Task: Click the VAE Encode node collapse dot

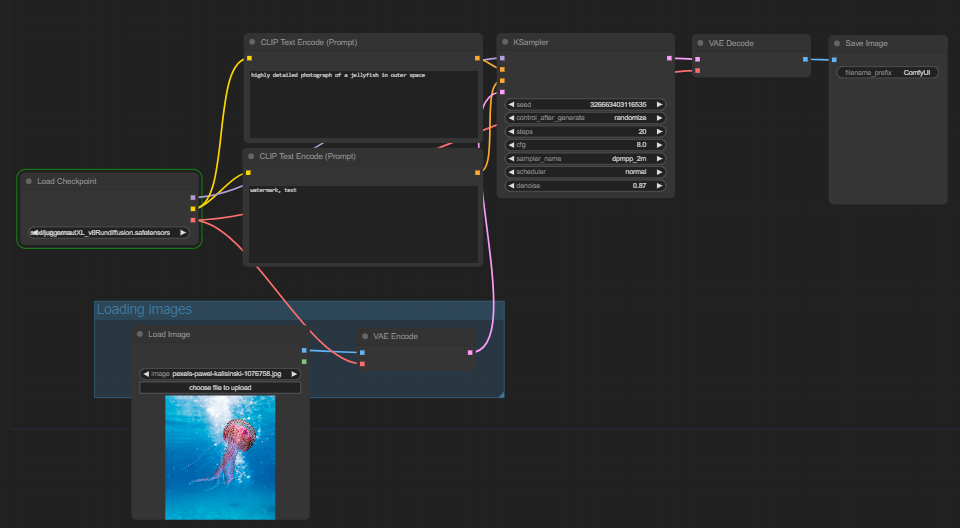Action: click(x=365, y=336)
